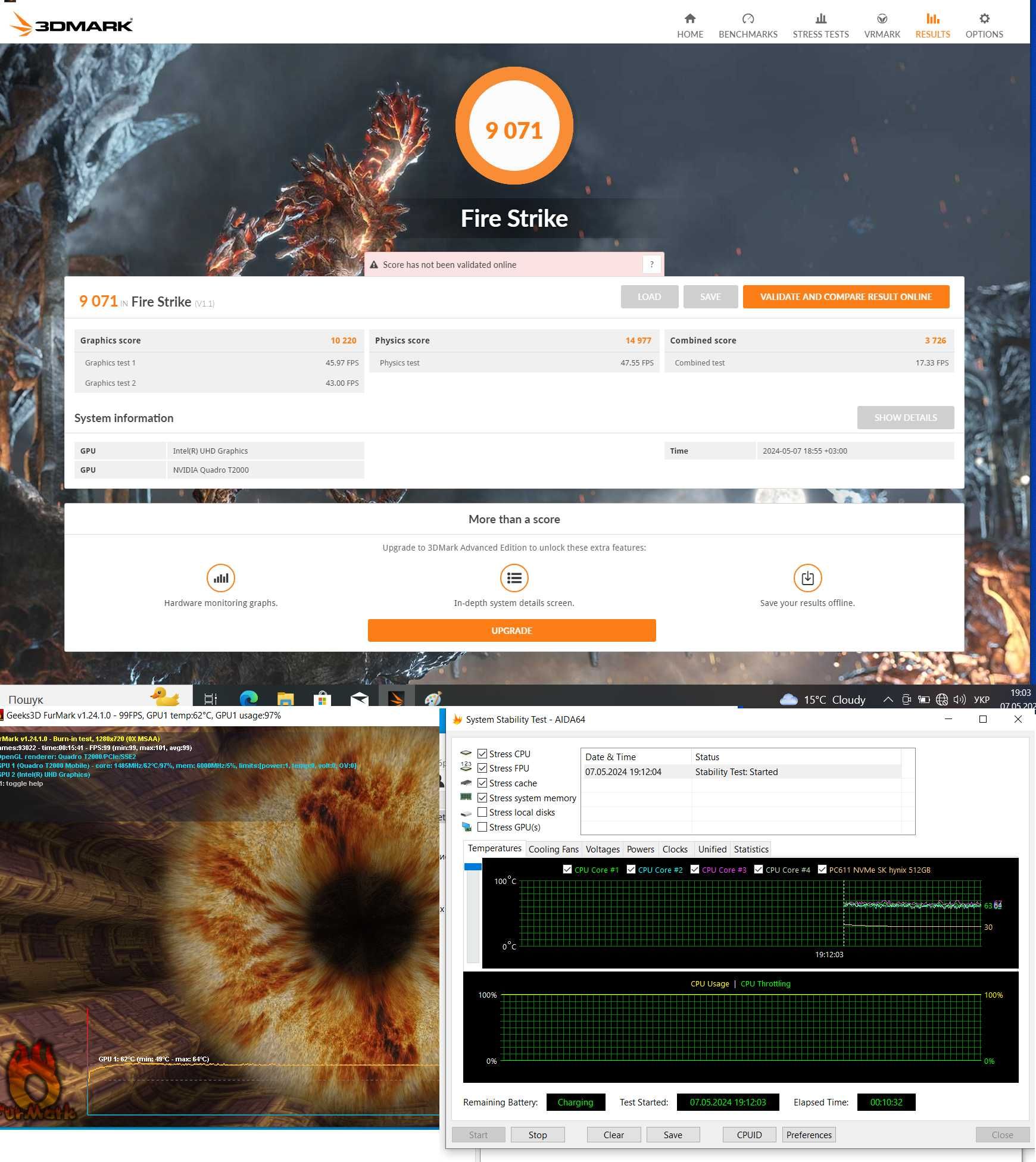Toggle Stress cache checkbox
This screenshot has height=1162, width=1036.
(482, 783)
